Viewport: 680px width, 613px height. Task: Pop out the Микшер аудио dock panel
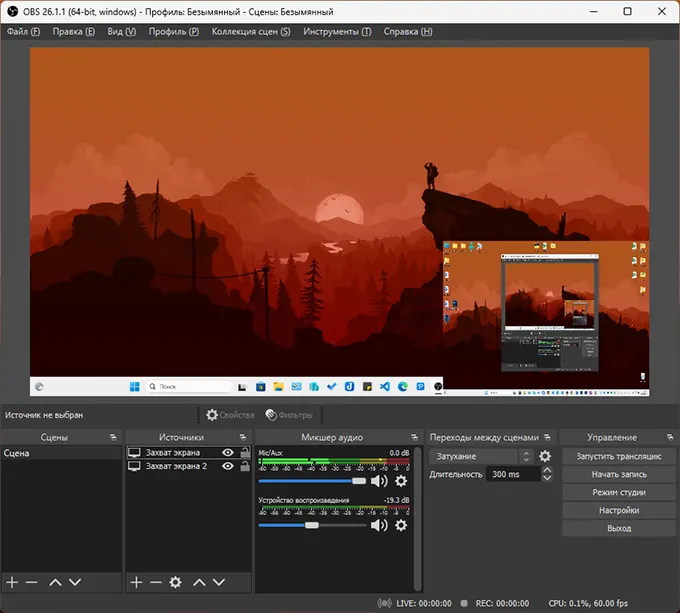click(413, 438)
